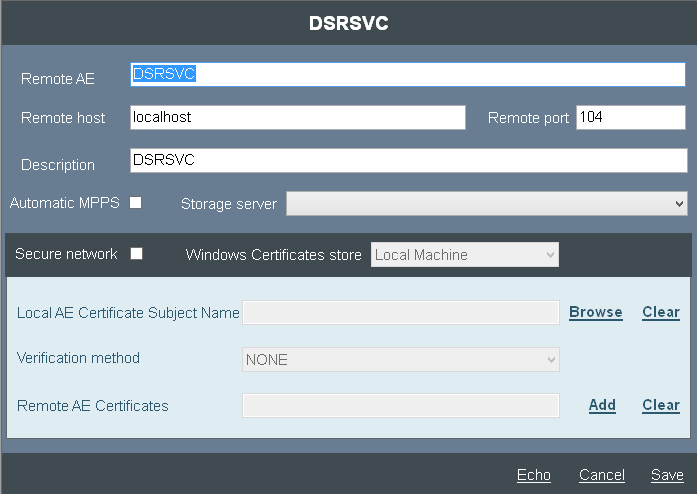Select the Remote AE Certificates field
Viewport: 697px width, 494px height.
click(x=400, y=405)
